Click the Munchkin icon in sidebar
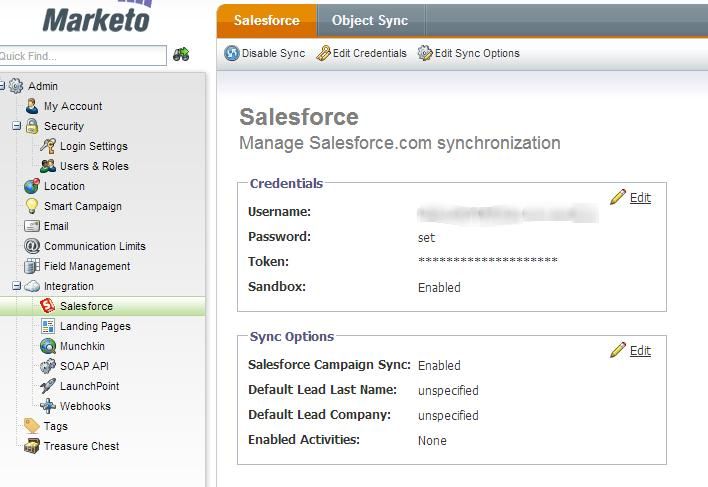708x487 pixels. click(x=48, y=346)
